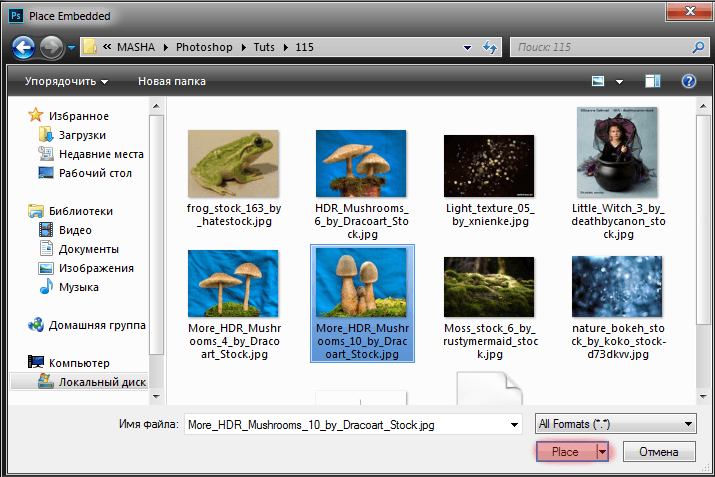This screenshot has height=477, width=715.
Task: Click the Back navigation arrow button
Action: click(x=24, y=47)
